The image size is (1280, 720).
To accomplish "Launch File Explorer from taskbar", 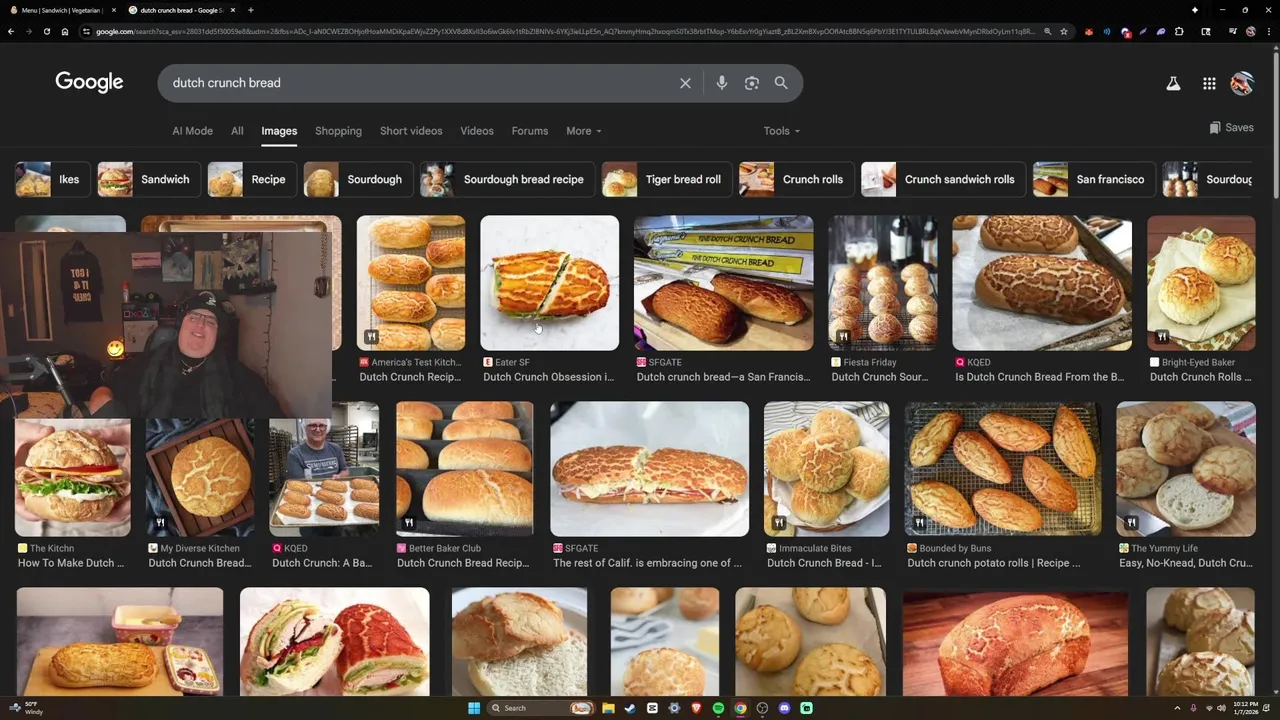I will (x=608, y=708).
